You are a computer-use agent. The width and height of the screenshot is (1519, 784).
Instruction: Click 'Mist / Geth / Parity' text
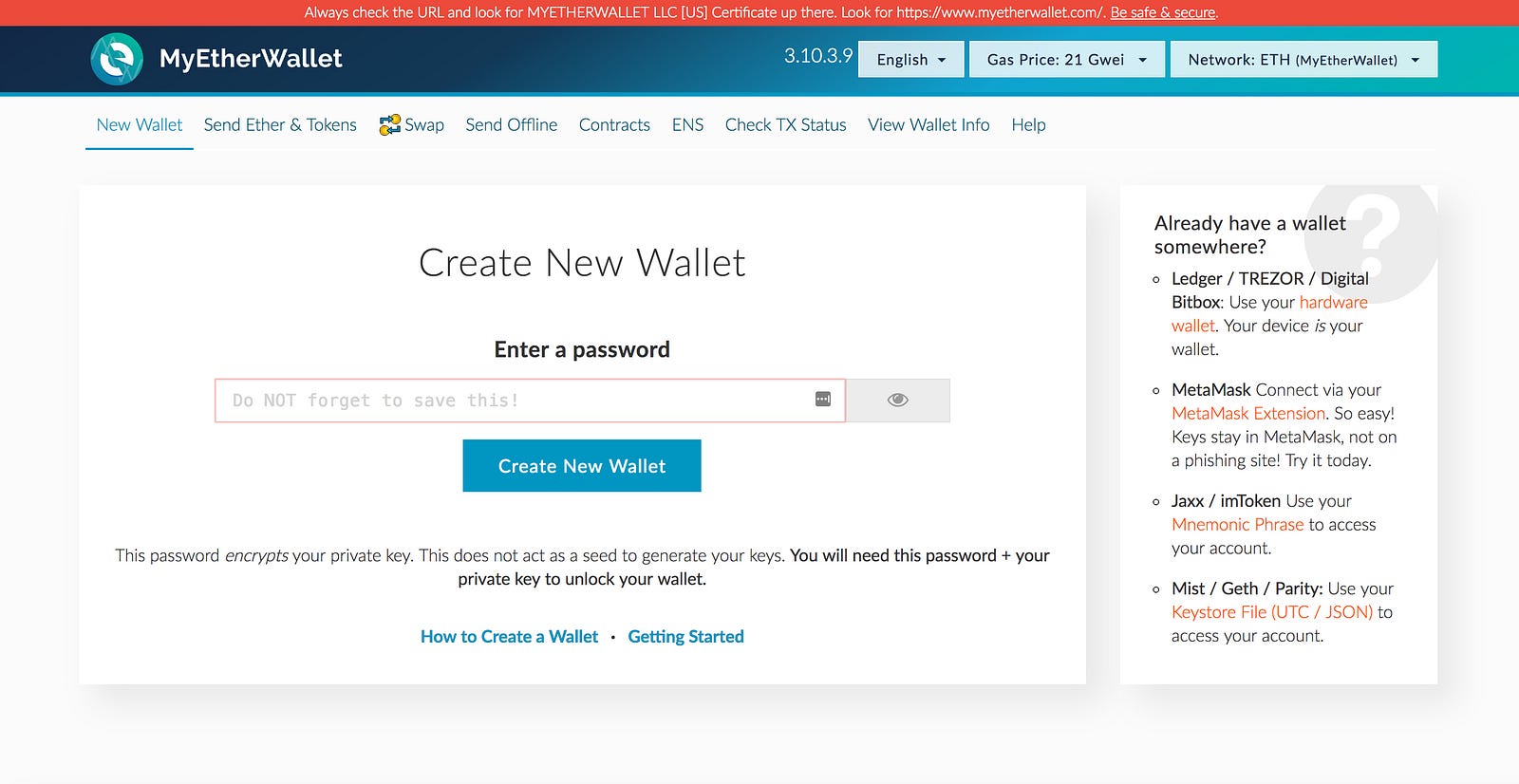pos(1247,588)
